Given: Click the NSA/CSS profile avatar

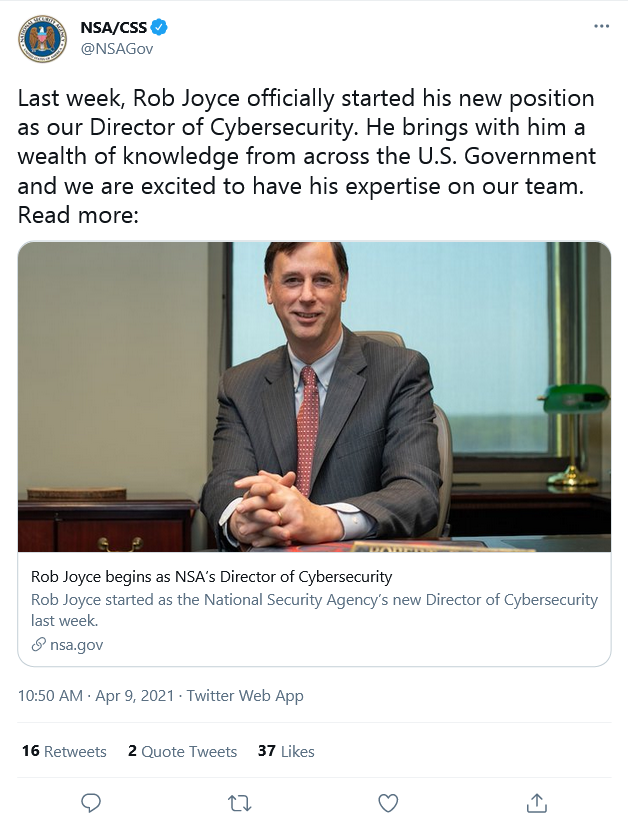Looking at the screenshot, I should click(42, 39).
